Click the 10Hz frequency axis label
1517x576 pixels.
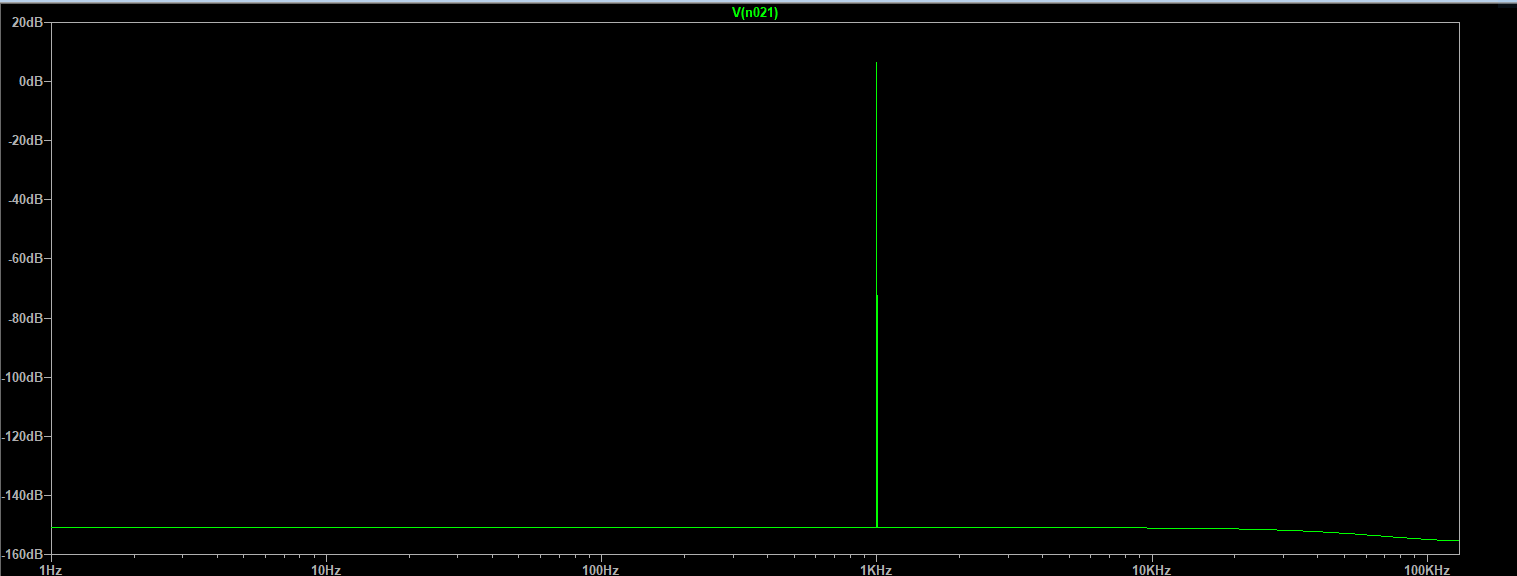pyautogui.click(x=326, y=569)
